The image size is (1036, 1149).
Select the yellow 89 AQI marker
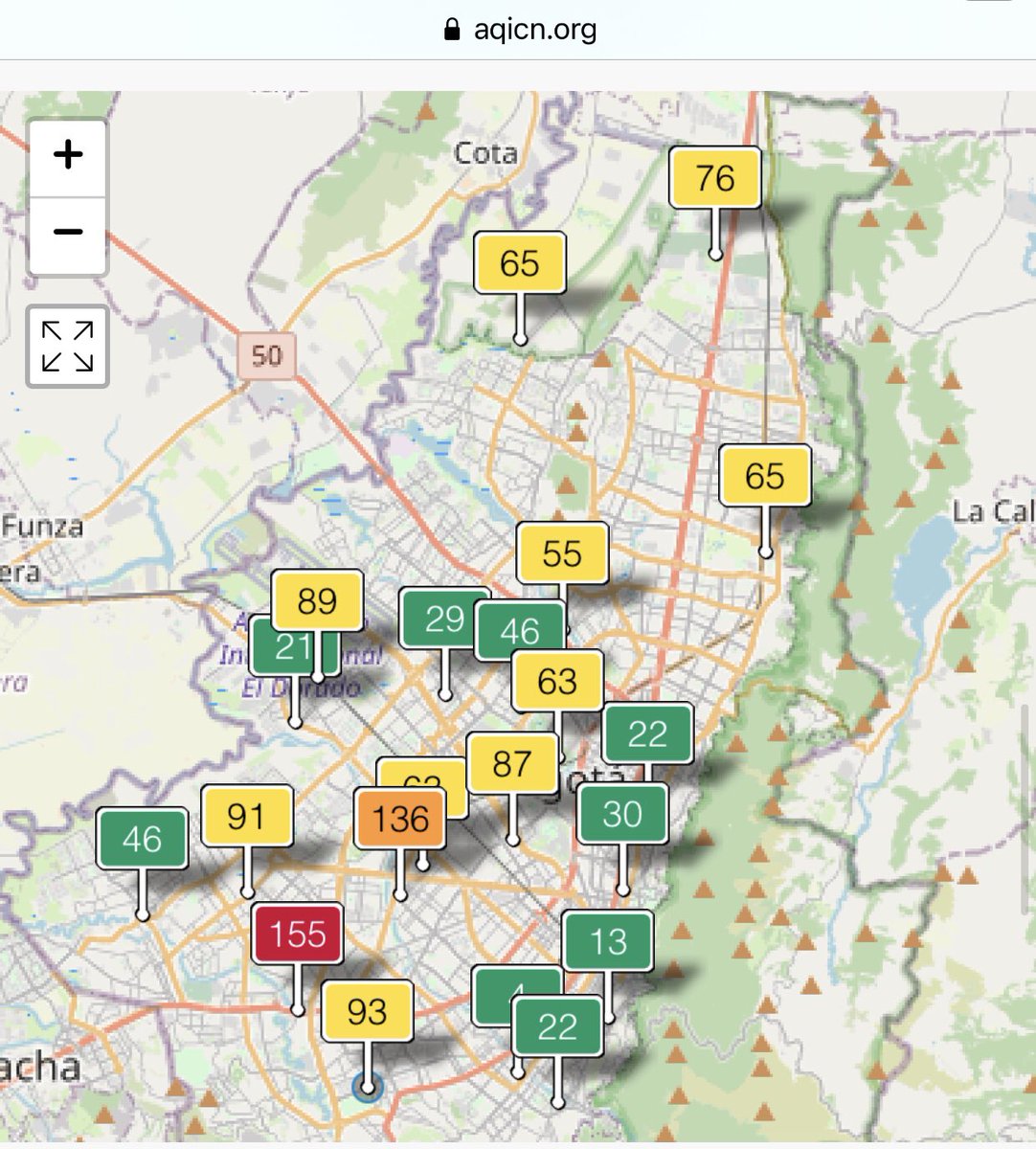(x=317, y=600)
